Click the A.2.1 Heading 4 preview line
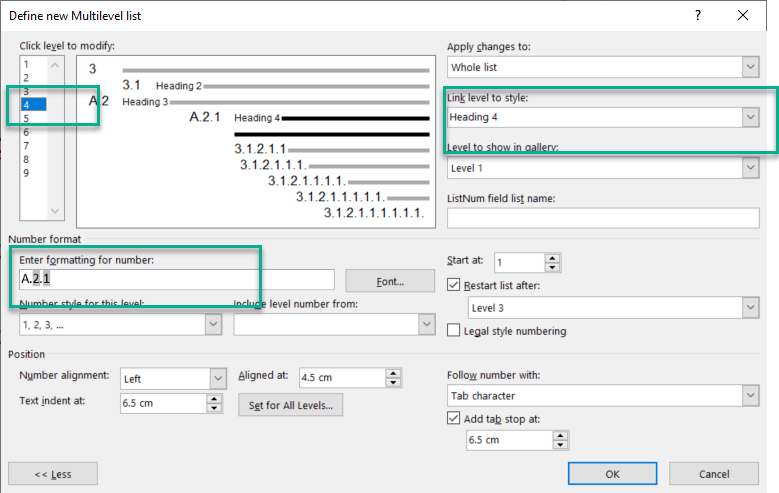Image resolution: width=779 pixels, height=493 pixels. point(309,118)
